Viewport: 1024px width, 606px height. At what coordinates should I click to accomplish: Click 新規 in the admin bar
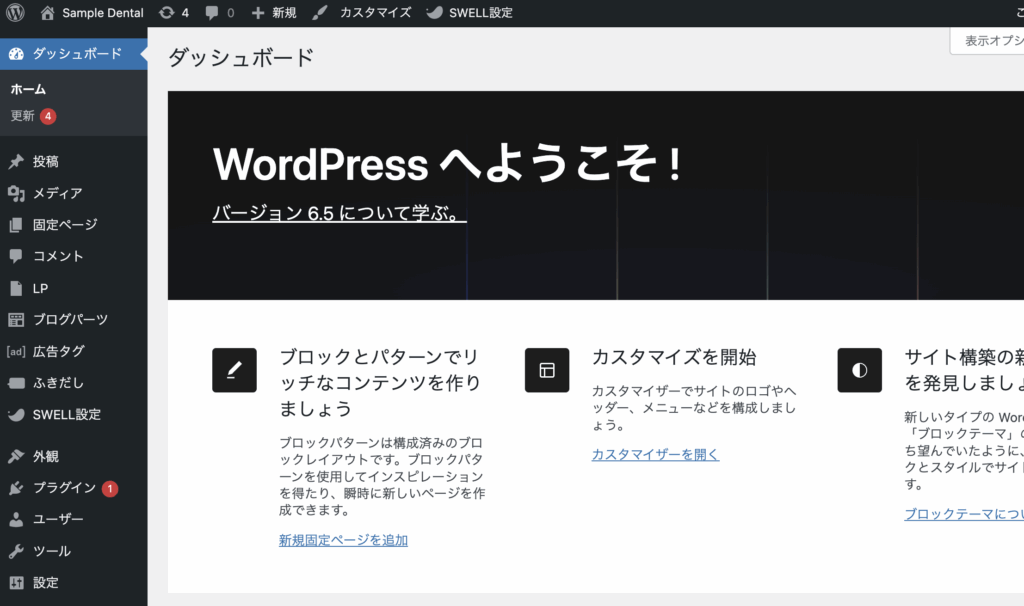[x=273, y=13]
